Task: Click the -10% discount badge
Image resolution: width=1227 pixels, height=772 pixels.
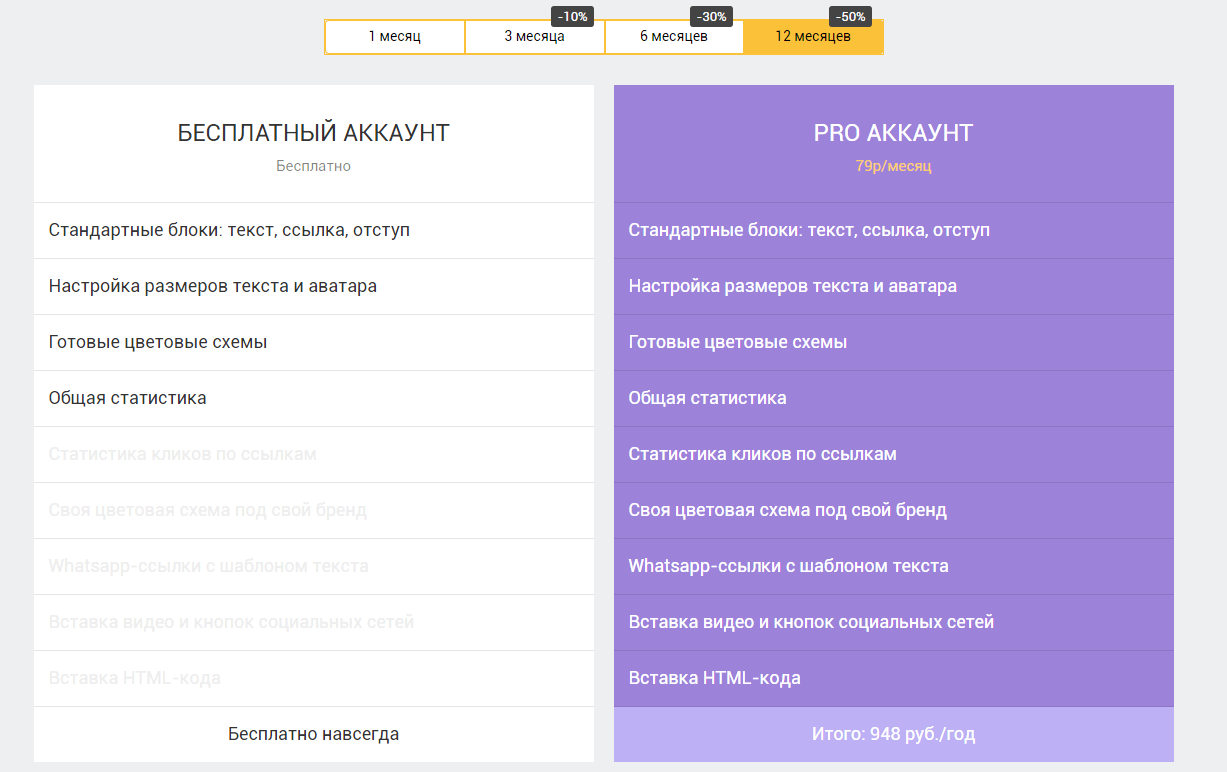Action: 572,16
